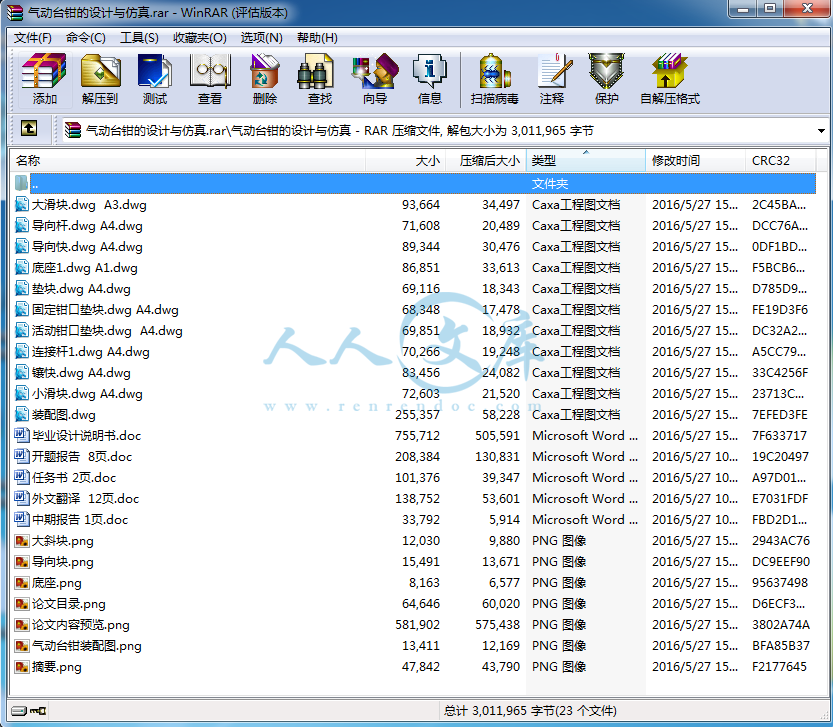
Task: Select file 开题报告 8页.doc
Action: pos(81,457)
